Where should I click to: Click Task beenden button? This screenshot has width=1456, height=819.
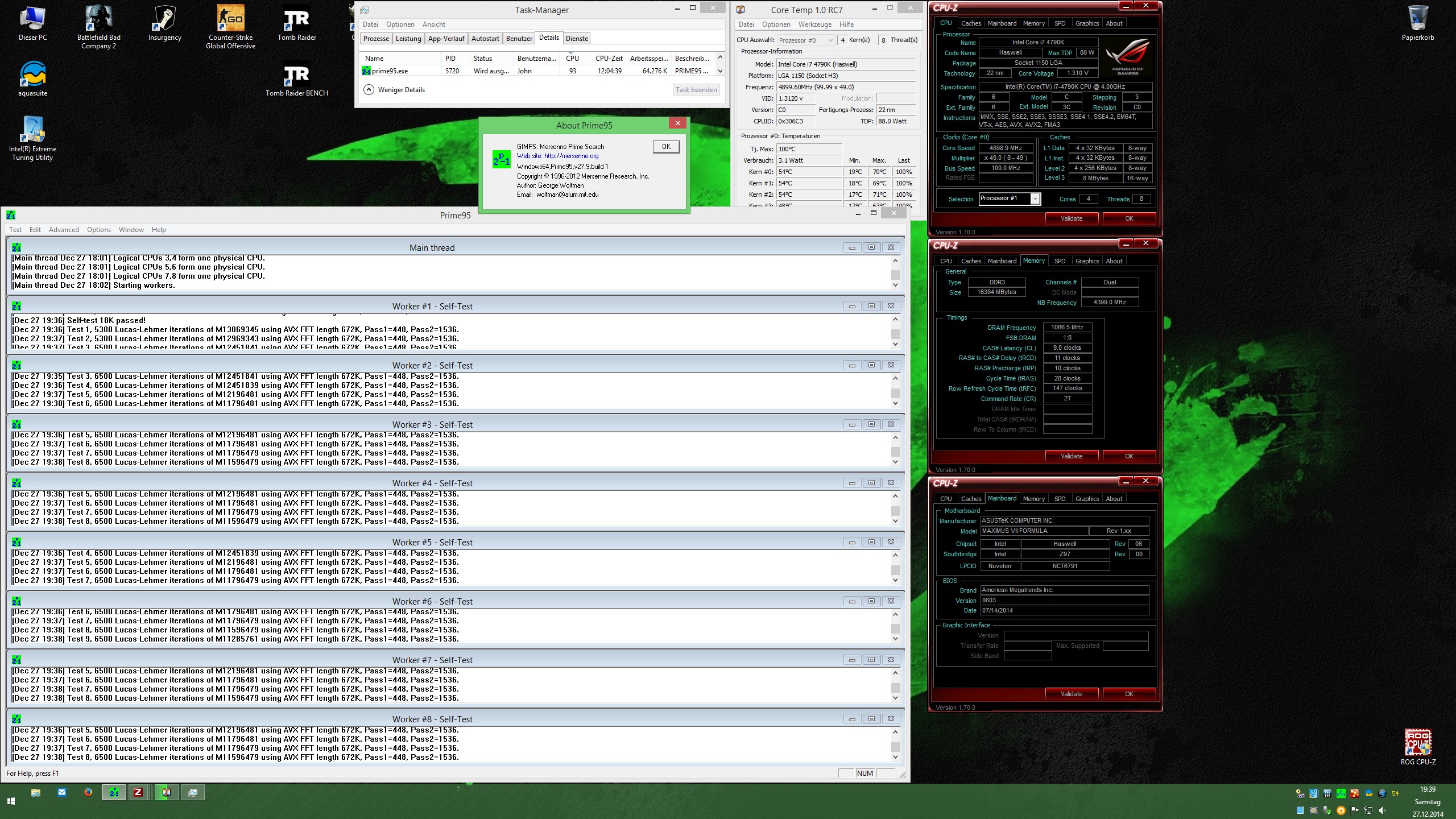[696, 90]
